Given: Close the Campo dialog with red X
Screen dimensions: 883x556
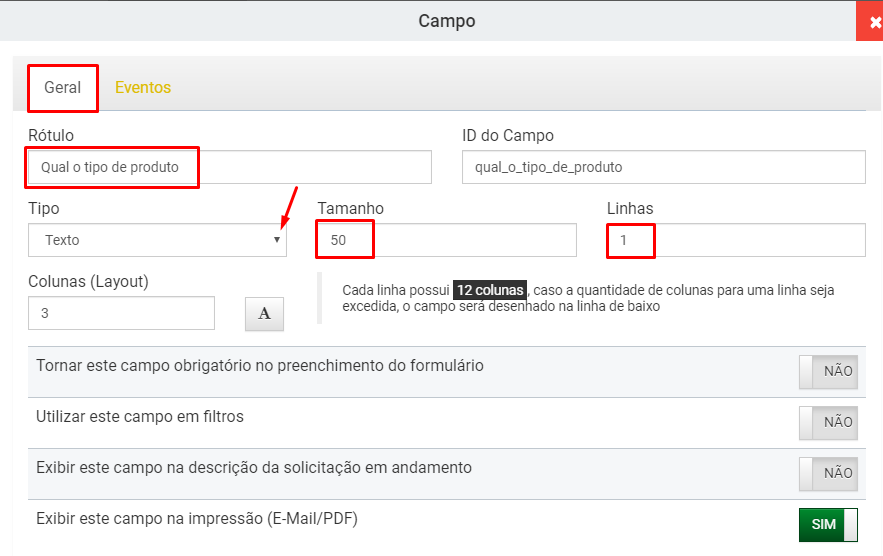Looking at the screenshot, I should [870, 21].
